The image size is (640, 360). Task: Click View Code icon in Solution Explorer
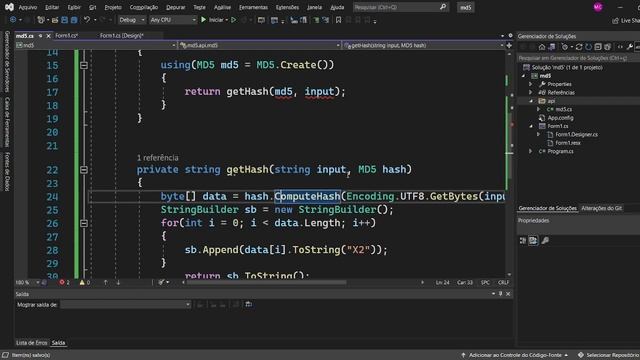click(620, 47)
